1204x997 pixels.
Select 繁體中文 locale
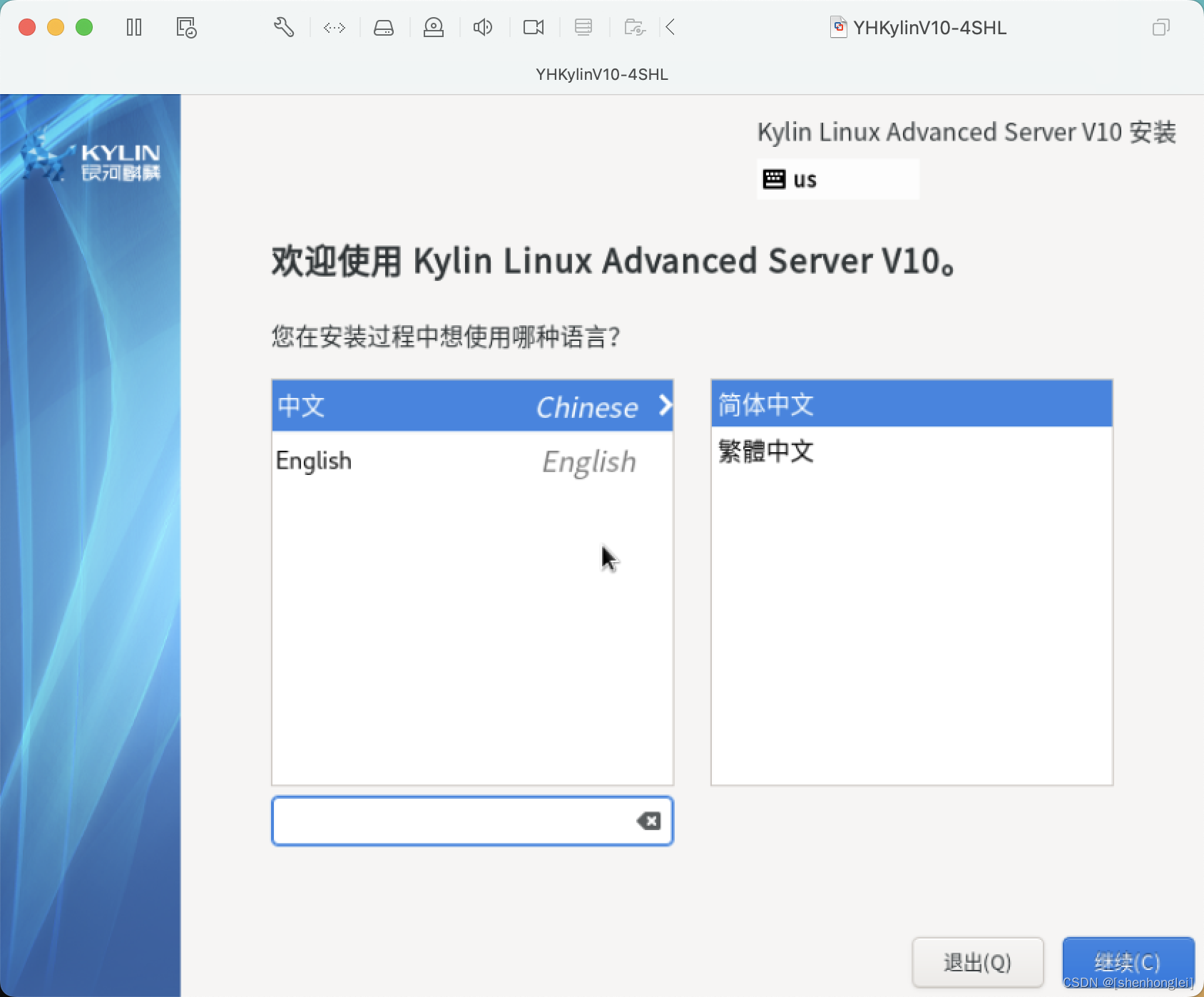pyautogui.click(x=912, y=451)
